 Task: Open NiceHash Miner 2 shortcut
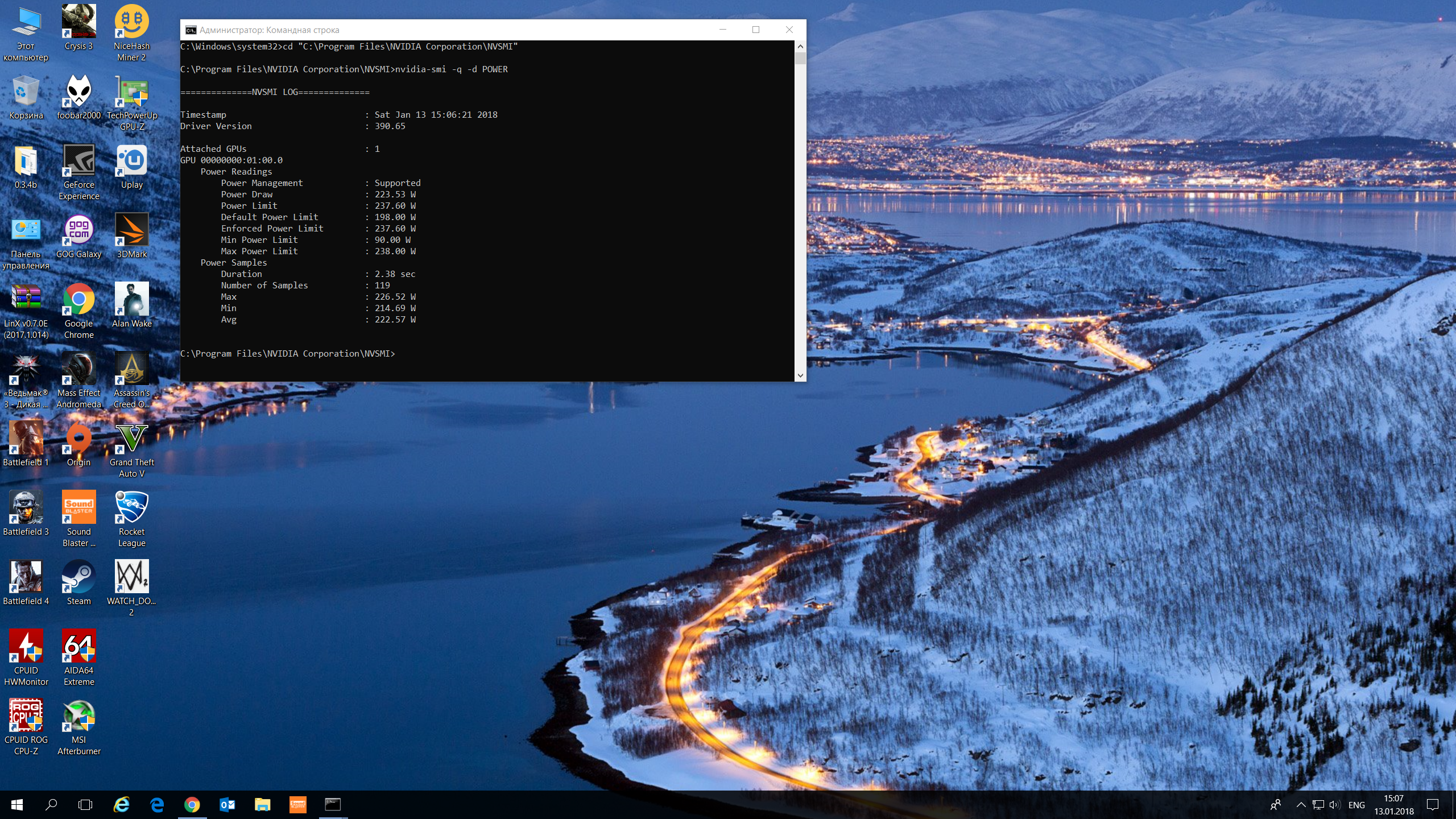(x=131, y=23)
